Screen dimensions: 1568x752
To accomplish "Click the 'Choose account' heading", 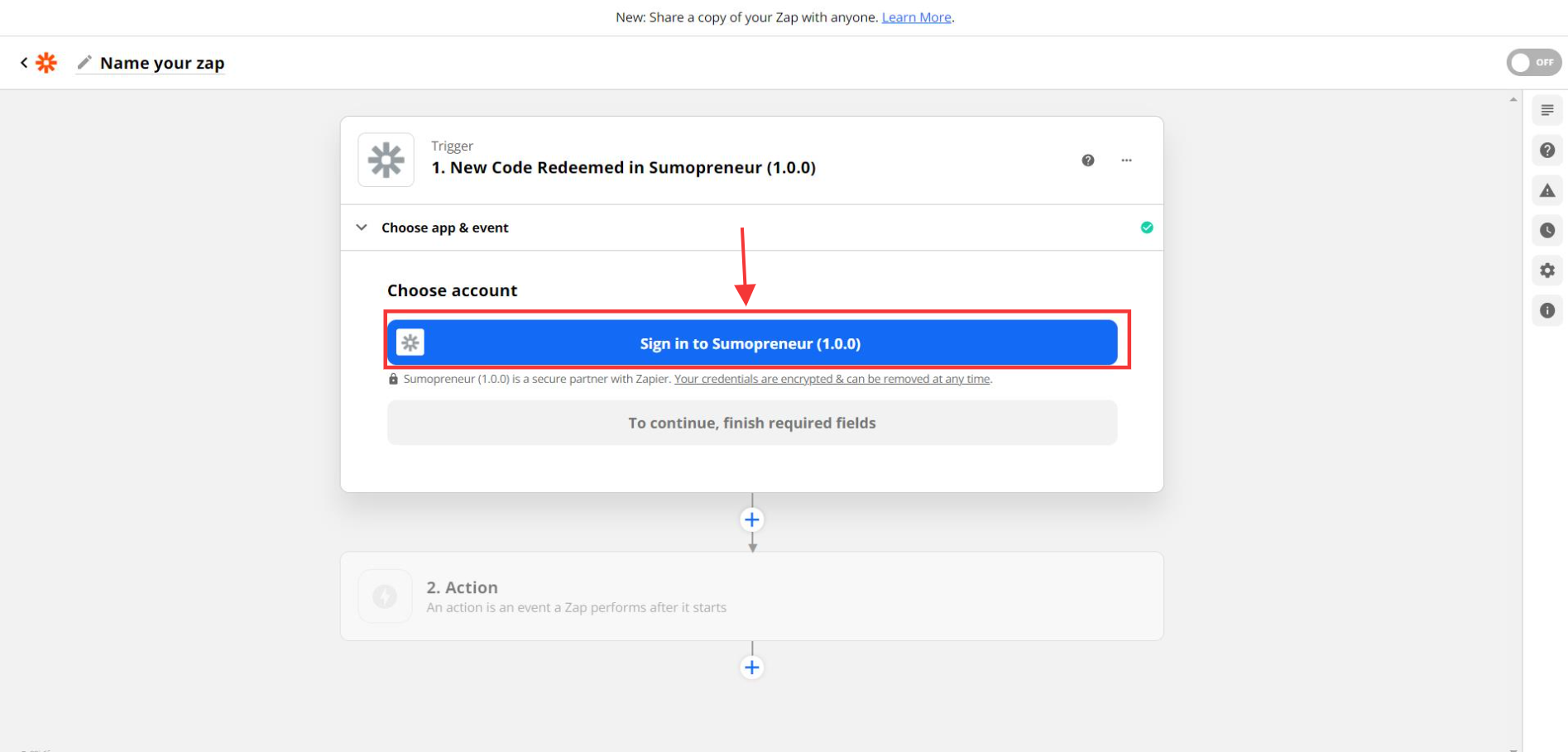I will pyautogui.click(x=452, y=290).
